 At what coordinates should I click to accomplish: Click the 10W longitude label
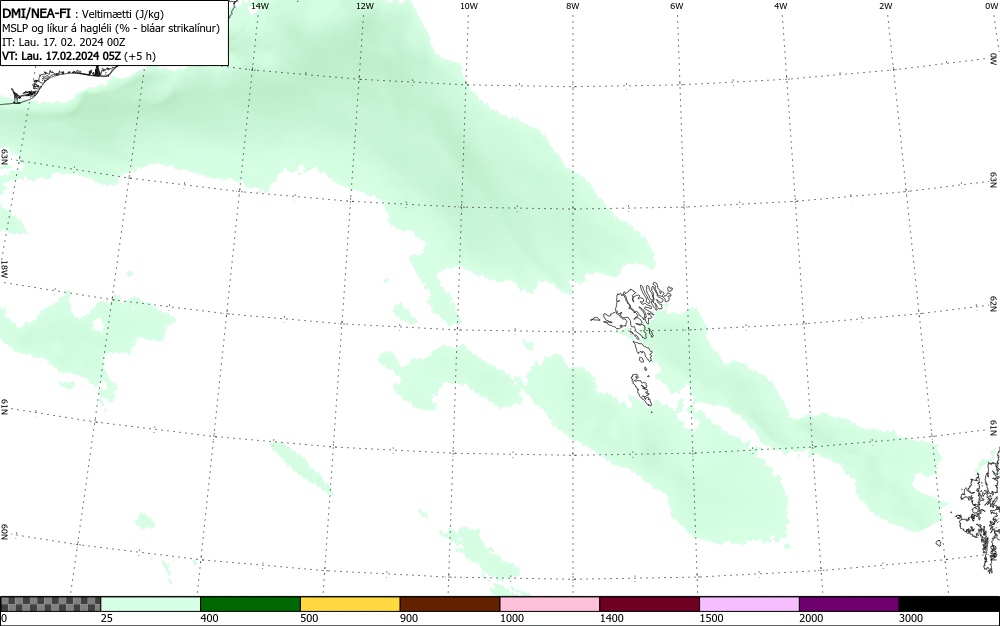469,6
